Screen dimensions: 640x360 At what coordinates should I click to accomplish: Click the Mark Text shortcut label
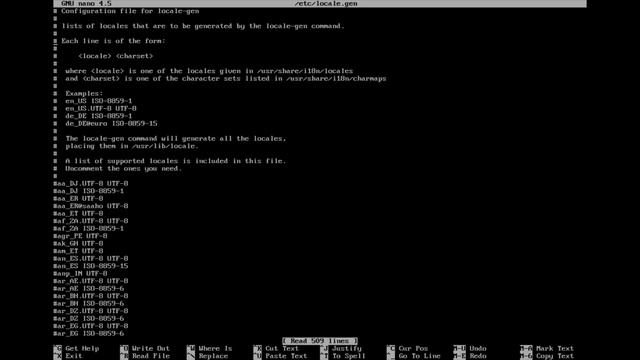tap(555, 349)
